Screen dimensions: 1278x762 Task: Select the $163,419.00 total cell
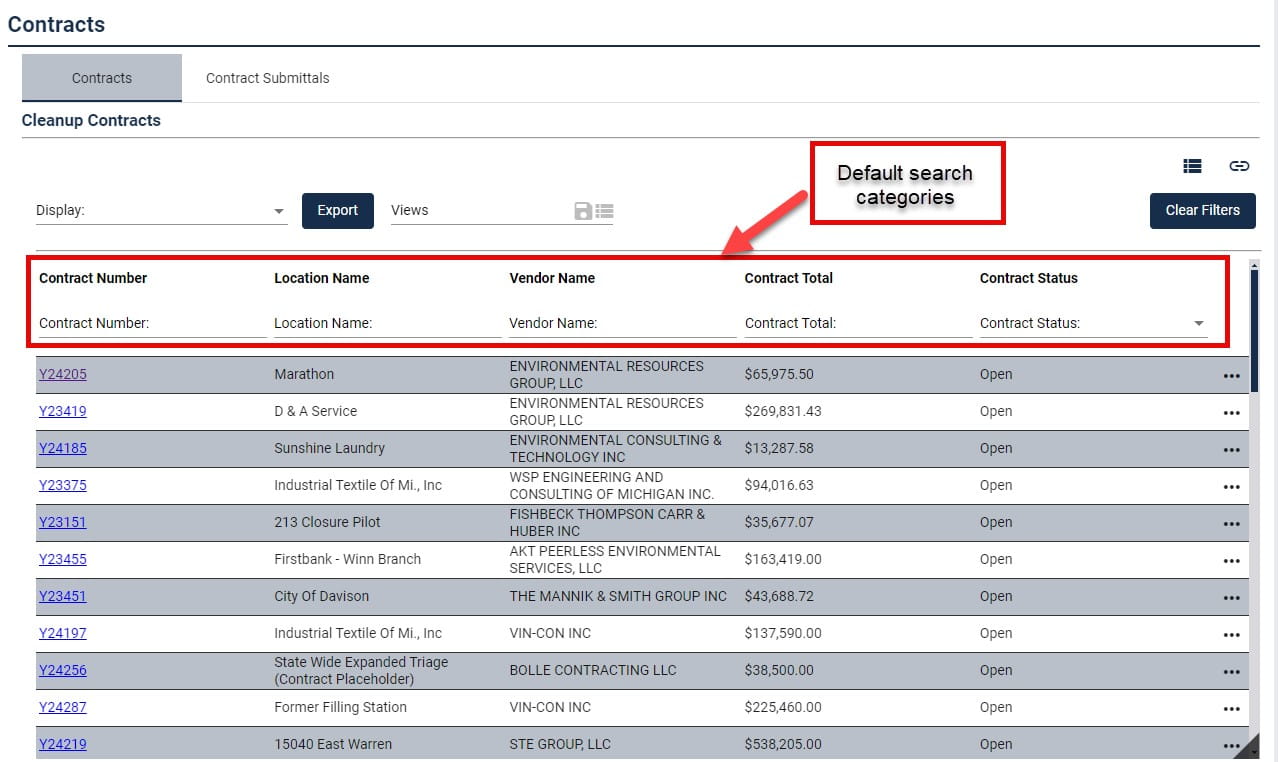tap(783, 559)
